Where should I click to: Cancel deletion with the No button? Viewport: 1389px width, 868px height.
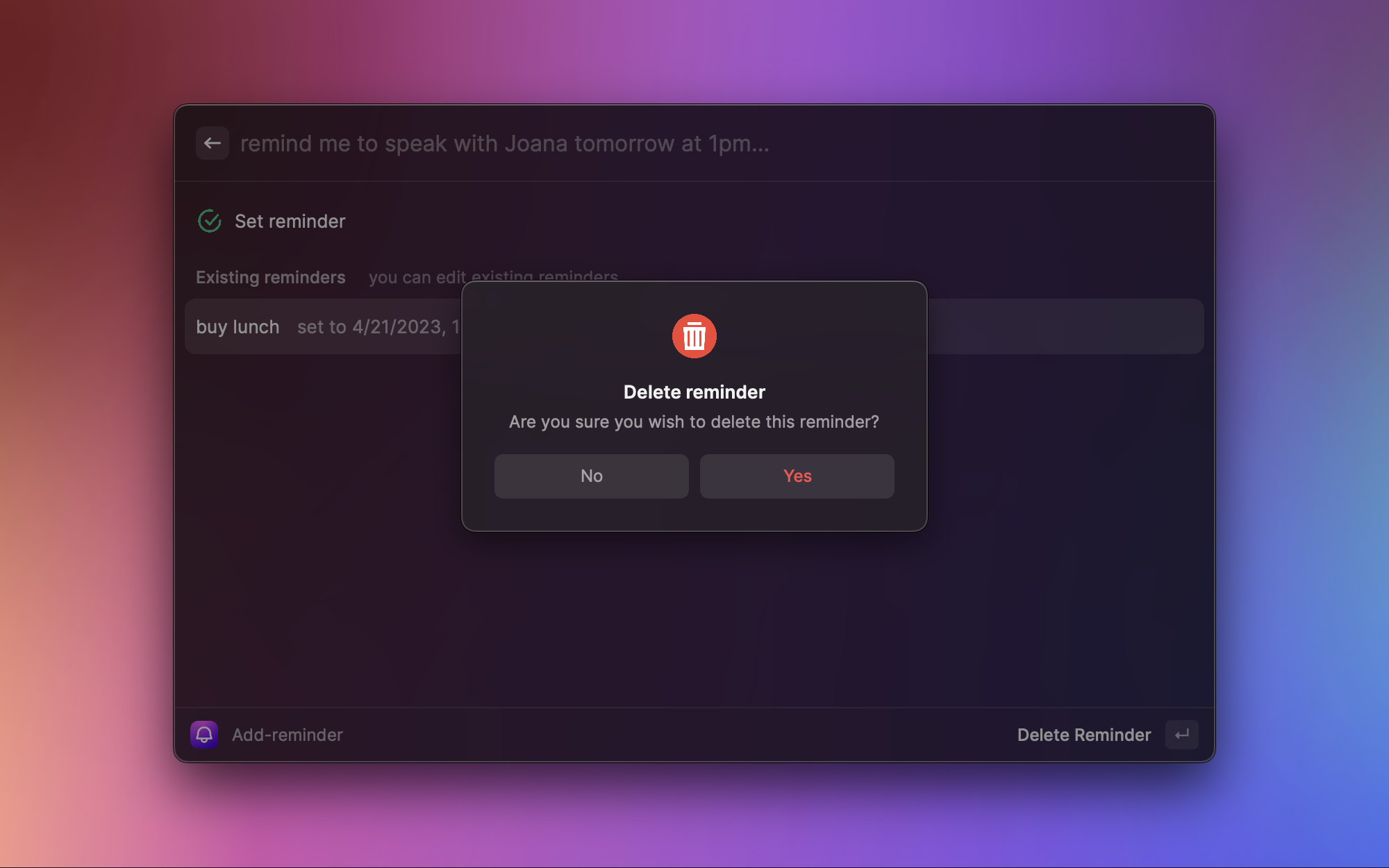(x=591, y=476)
